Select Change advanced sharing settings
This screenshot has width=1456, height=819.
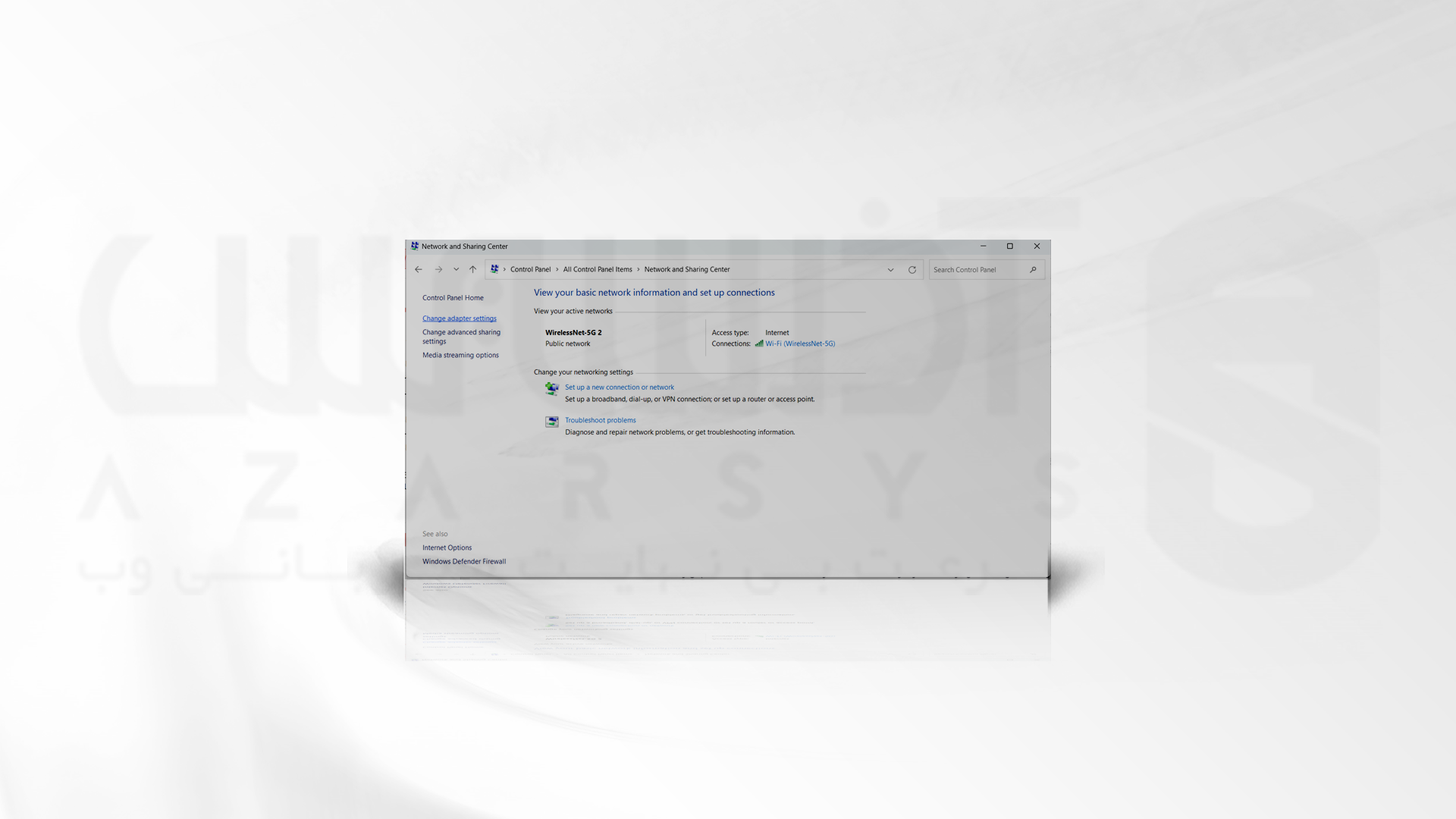(461, 335)
